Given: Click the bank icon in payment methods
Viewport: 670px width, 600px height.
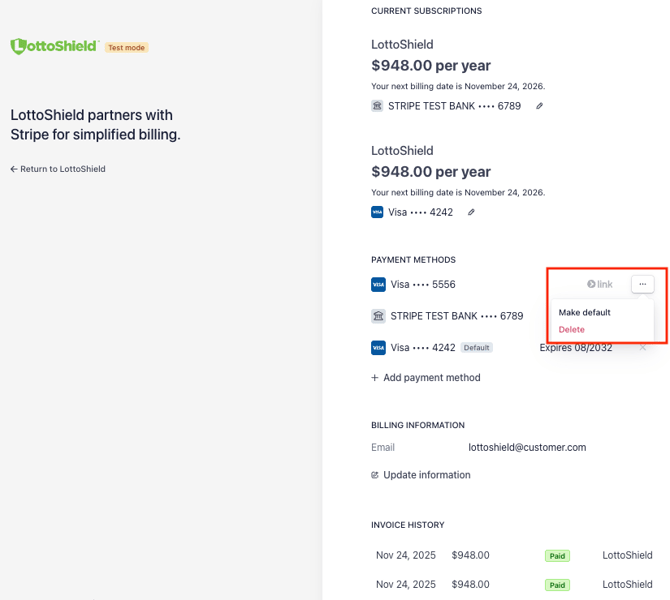Looking at the screenshot, I should (378, 316).
